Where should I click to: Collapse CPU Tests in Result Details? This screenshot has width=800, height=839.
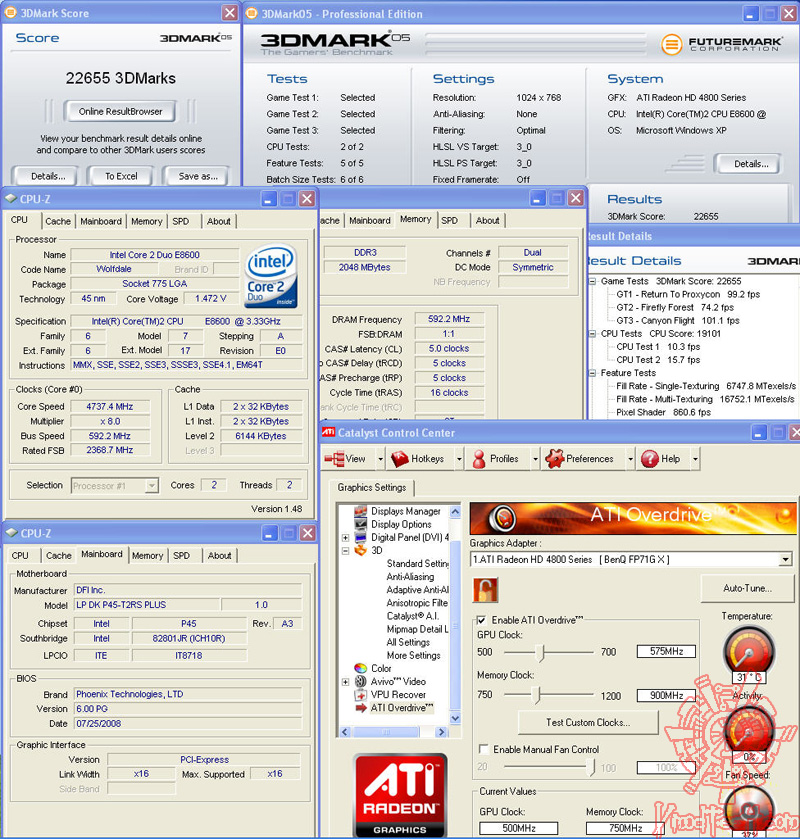[x=592, y=334]
